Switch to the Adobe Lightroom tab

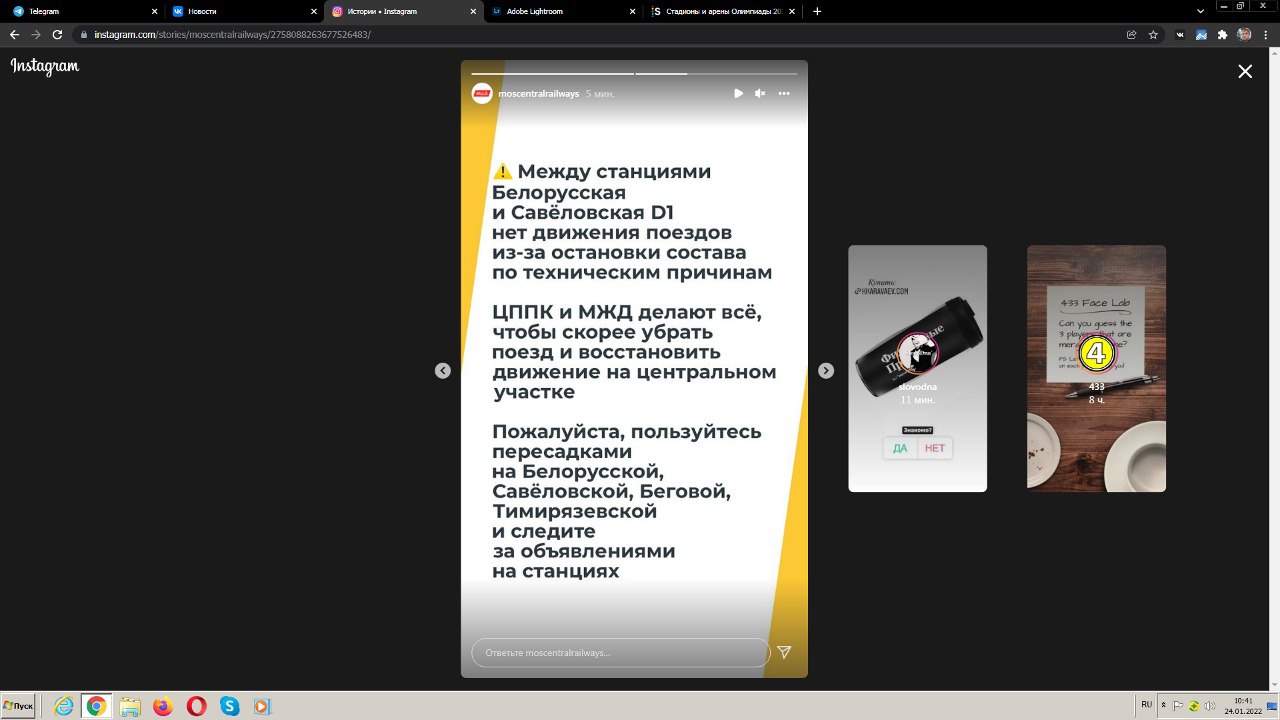pyautogui.click(x=563, y=11)
